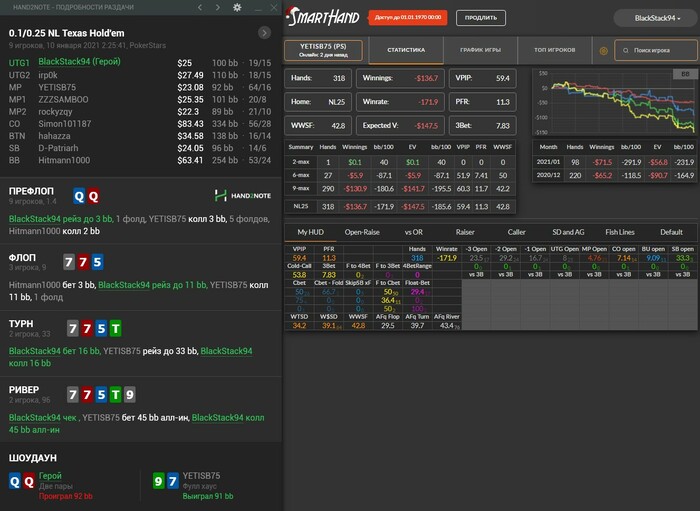
Task: Click the green T card in ТУРН row
Action: tap(116, 329)
